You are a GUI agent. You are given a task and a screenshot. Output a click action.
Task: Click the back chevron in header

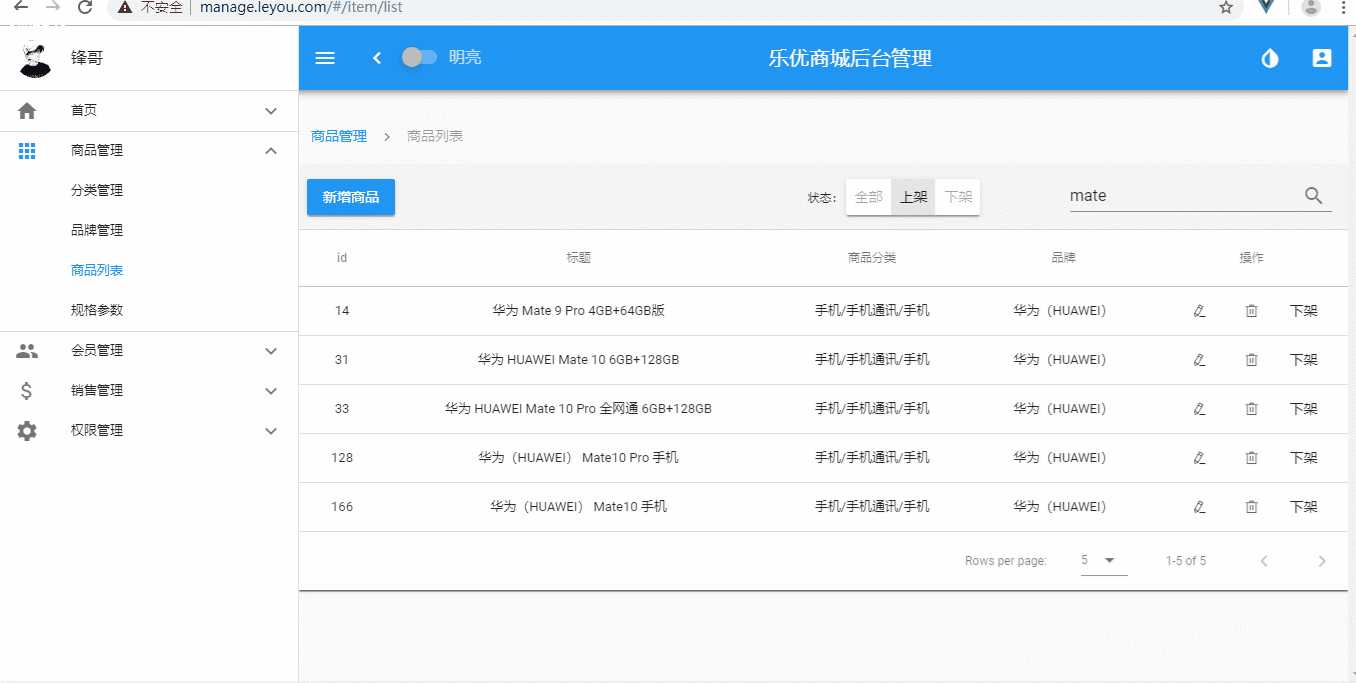377,58
